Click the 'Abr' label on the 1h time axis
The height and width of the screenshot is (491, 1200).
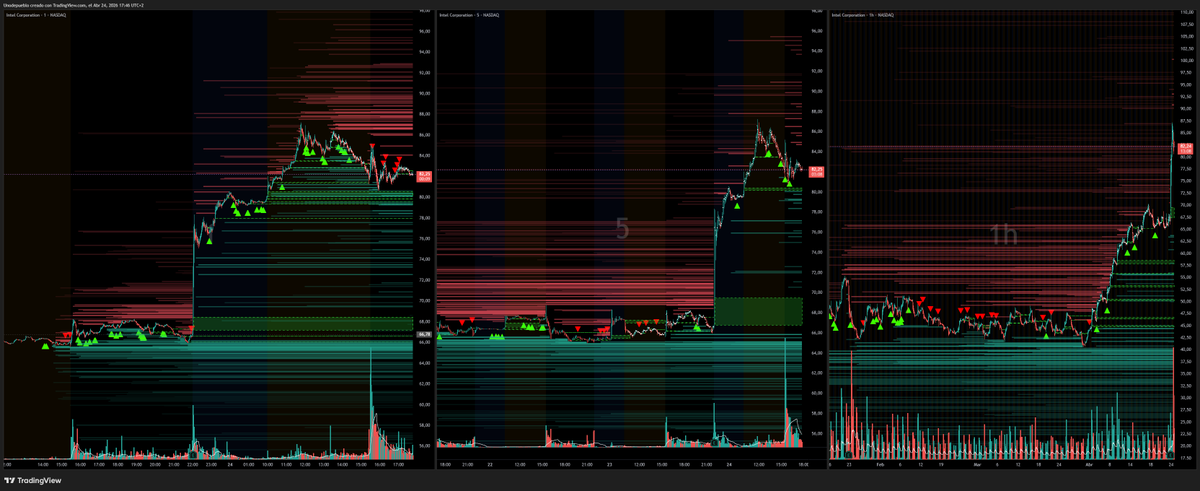click(x=1089, y=464)
